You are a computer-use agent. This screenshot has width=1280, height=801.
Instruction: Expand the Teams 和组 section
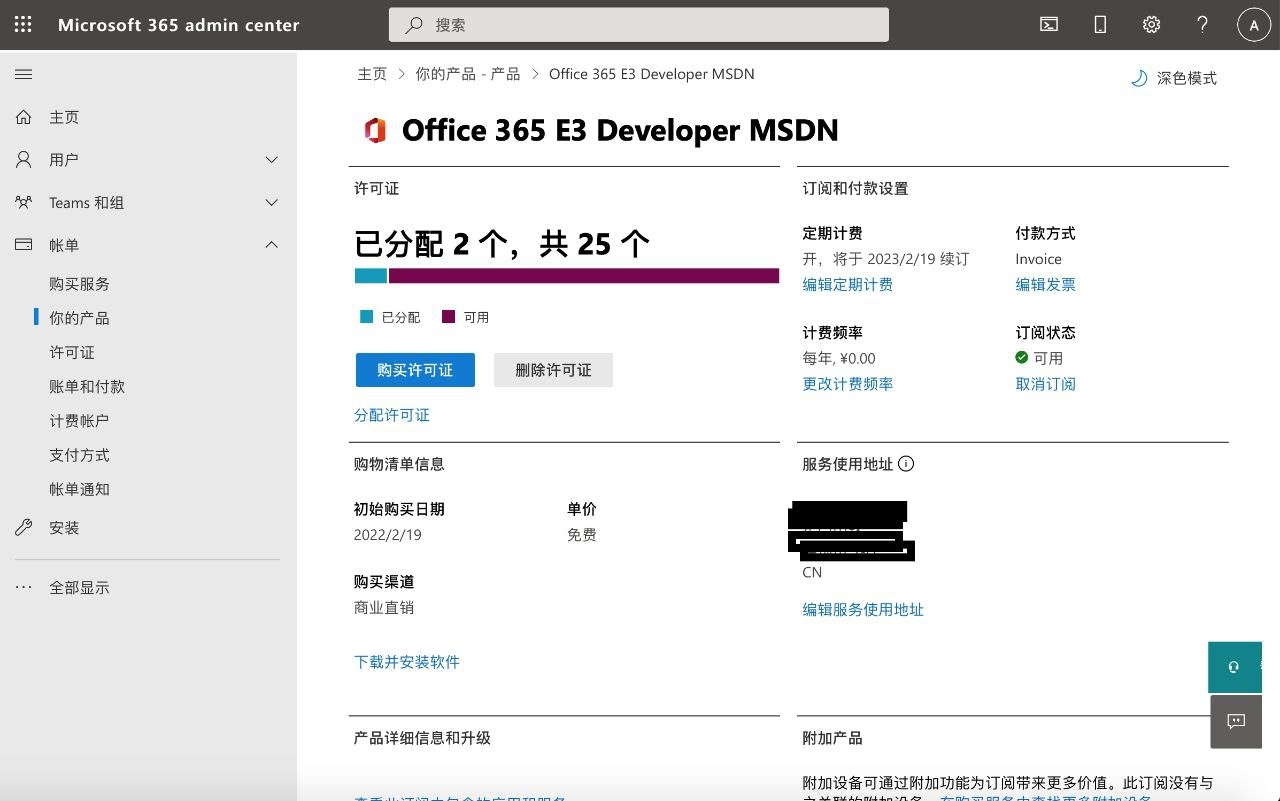[271, 203]
